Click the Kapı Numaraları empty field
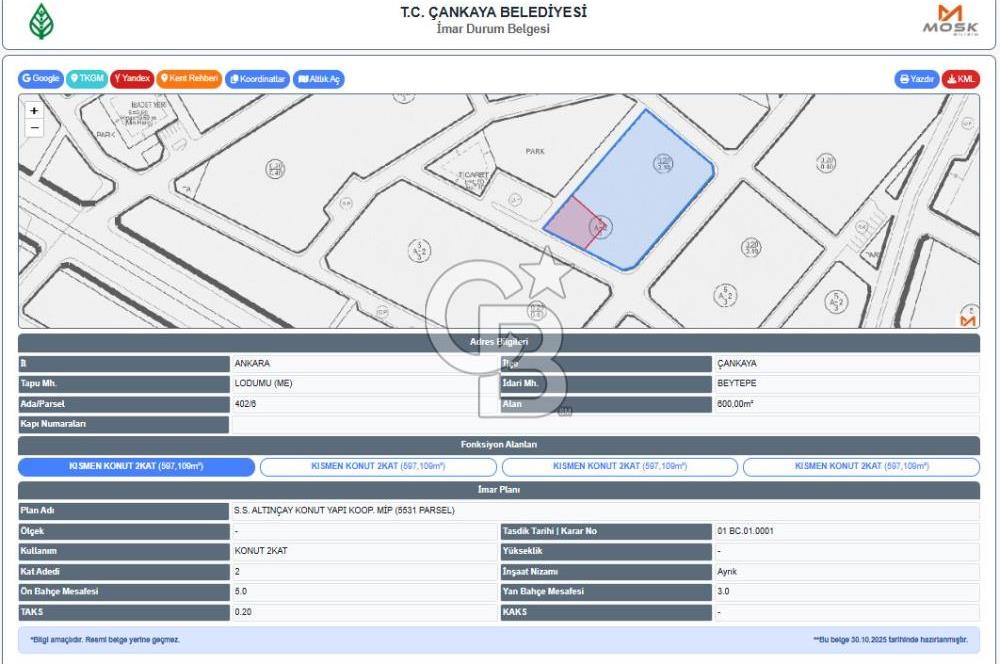The image size is (1000, 664). 604,424
